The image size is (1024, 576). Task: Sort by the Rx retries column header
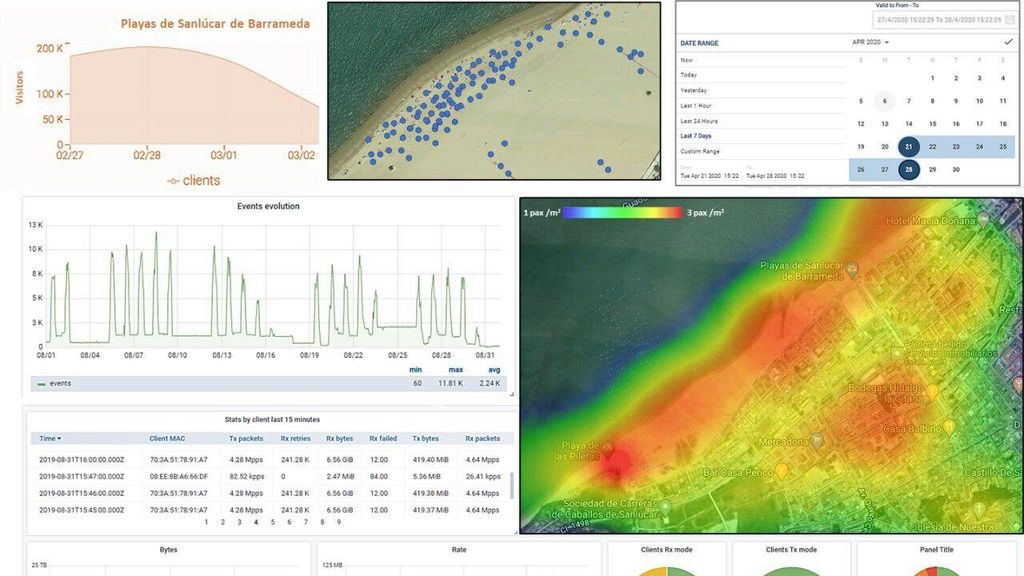pyautogui.click(x=295, y=439)
